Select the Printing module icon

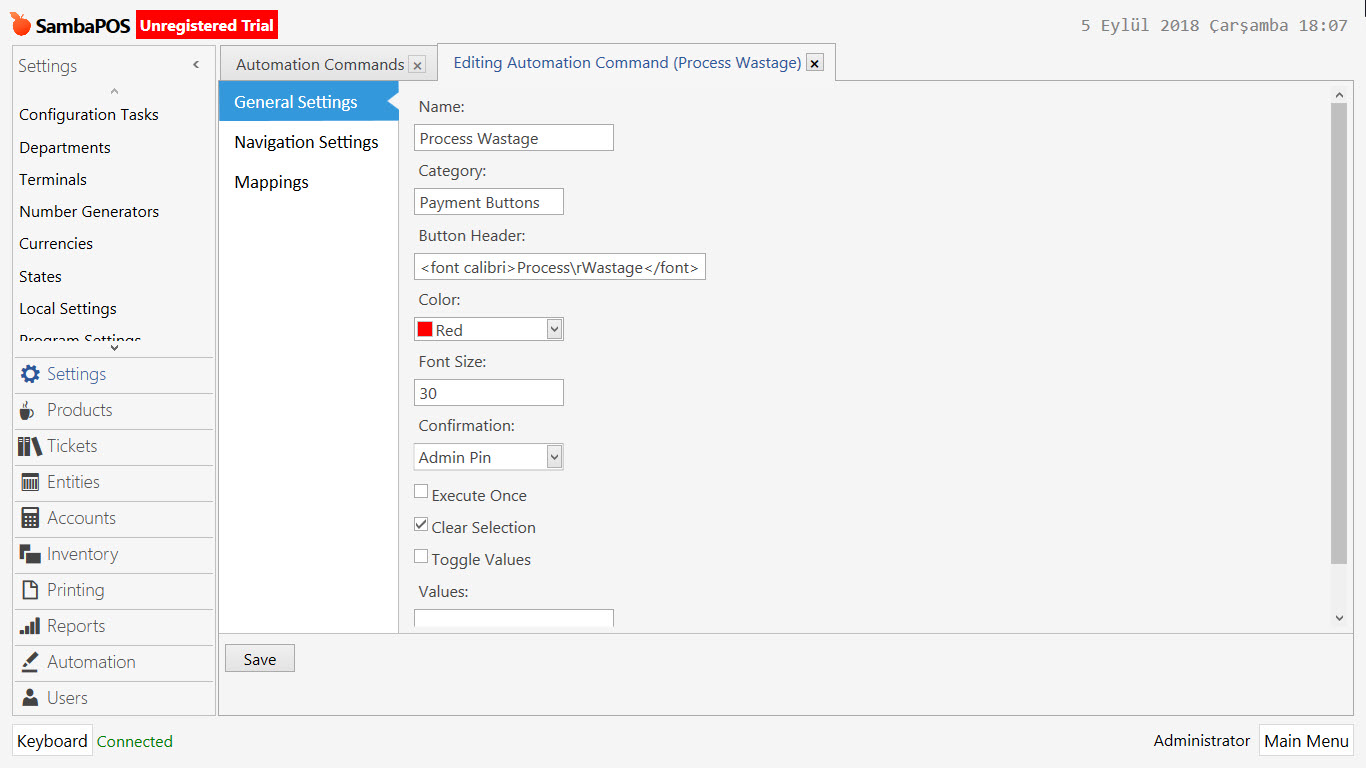tap(29, 590)
